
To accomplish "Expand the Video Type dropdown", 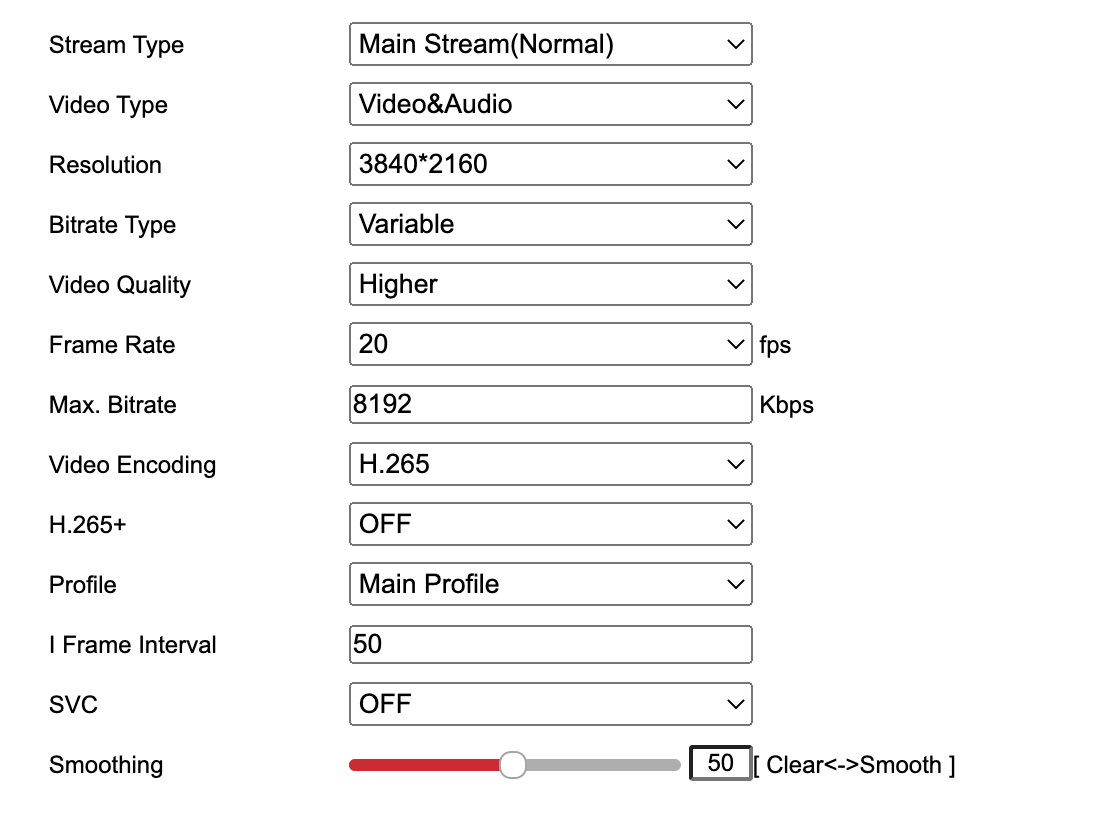I will tap(550, 105).
